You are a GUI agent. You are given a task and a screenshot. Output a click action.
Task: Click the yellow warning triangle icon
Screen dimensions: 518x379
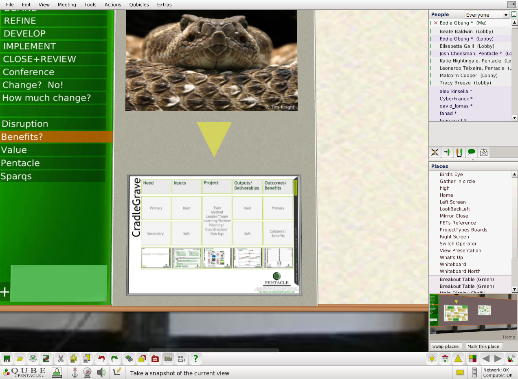point(458,359)
